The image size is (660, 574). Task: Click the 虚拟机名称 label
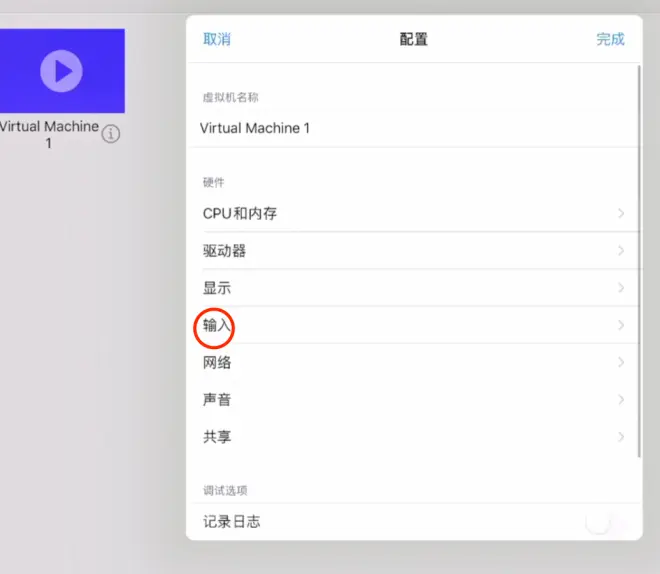(x=231, y=98)
